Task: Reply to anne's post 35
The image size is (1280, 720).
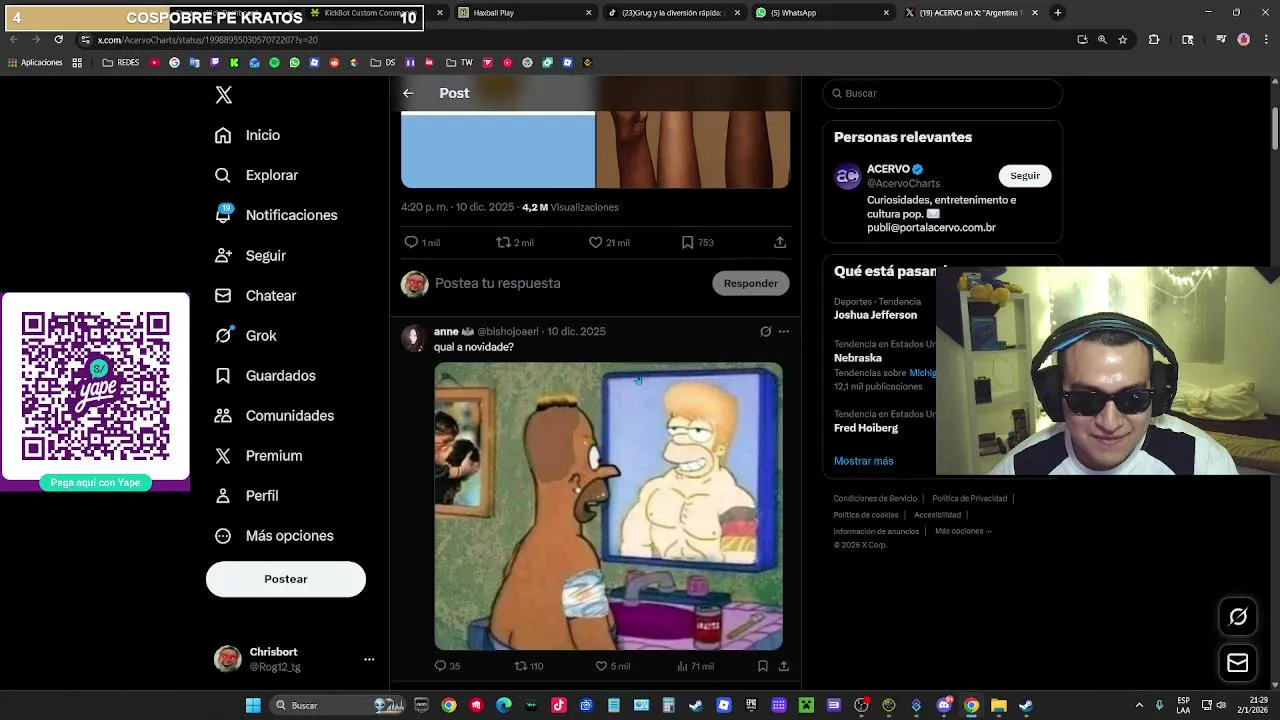Action: point(447,666)
